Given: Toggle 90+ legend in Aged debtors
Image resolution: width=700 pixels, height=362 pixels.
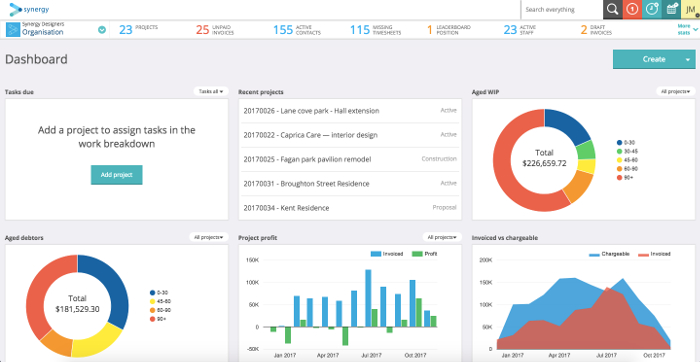Looking at the screenshot, I should coord(158,319).
